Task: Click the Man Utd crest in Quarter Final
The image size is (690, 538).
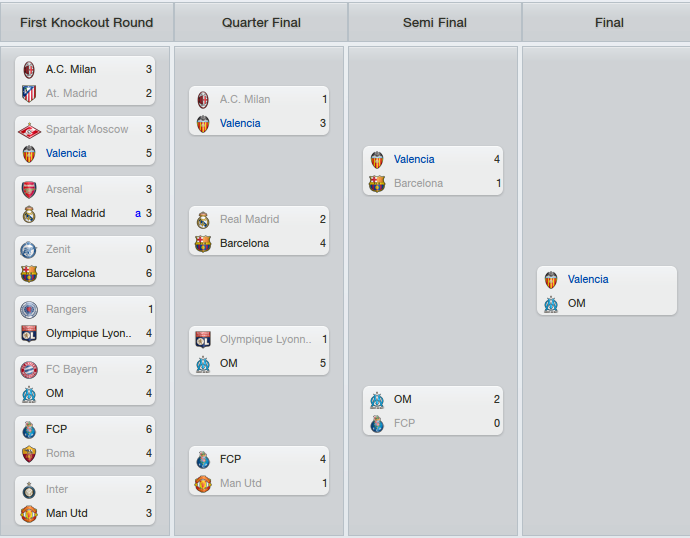Action: click(203, 483)
